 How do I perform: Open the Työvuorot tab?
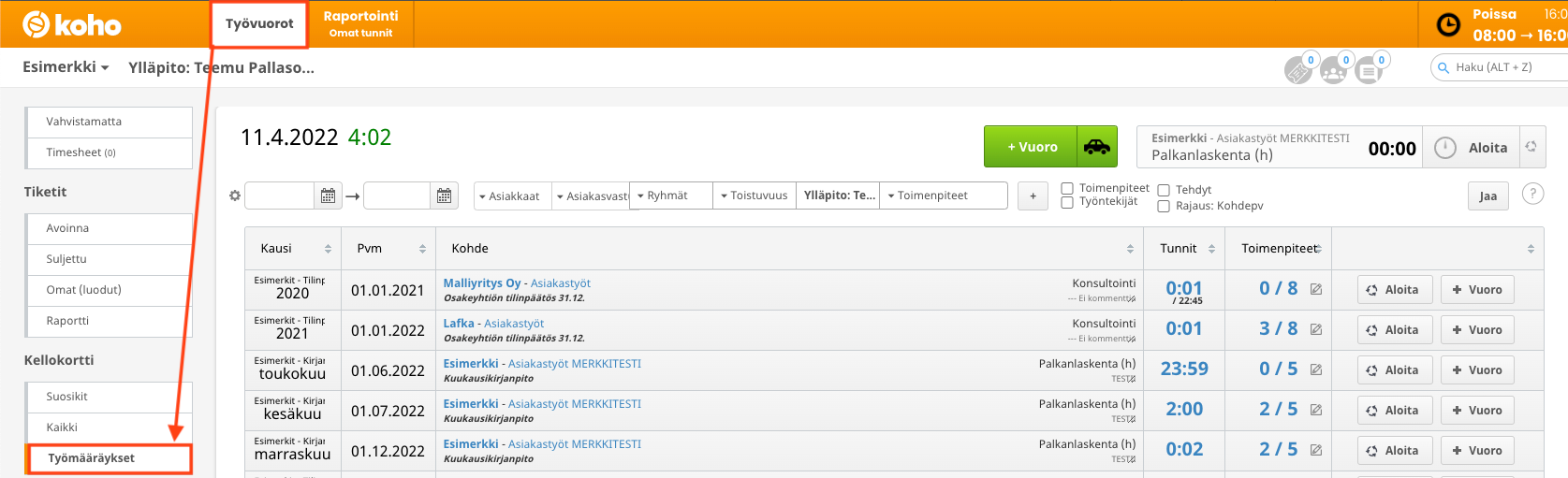click(x=259, y=23)
